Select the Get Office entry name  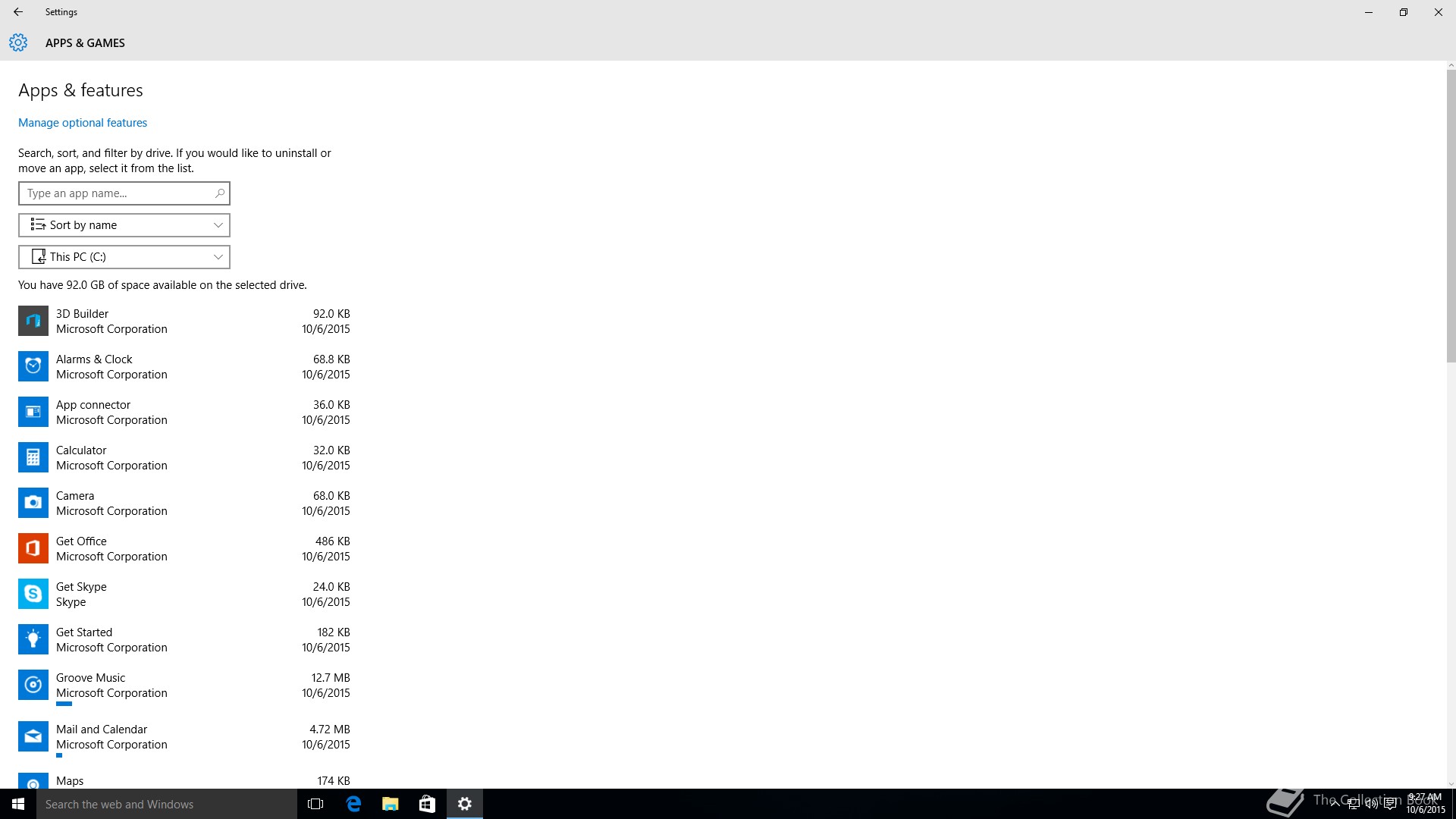point(81,541)
